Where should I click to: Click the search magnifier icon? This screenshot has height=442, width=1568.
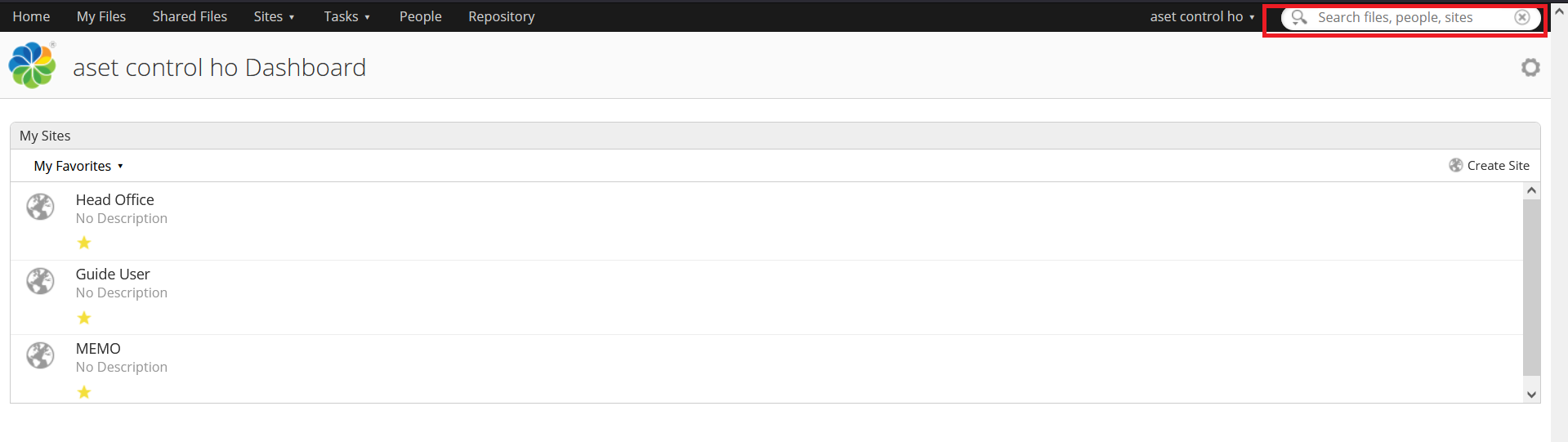pos(1298,17)
